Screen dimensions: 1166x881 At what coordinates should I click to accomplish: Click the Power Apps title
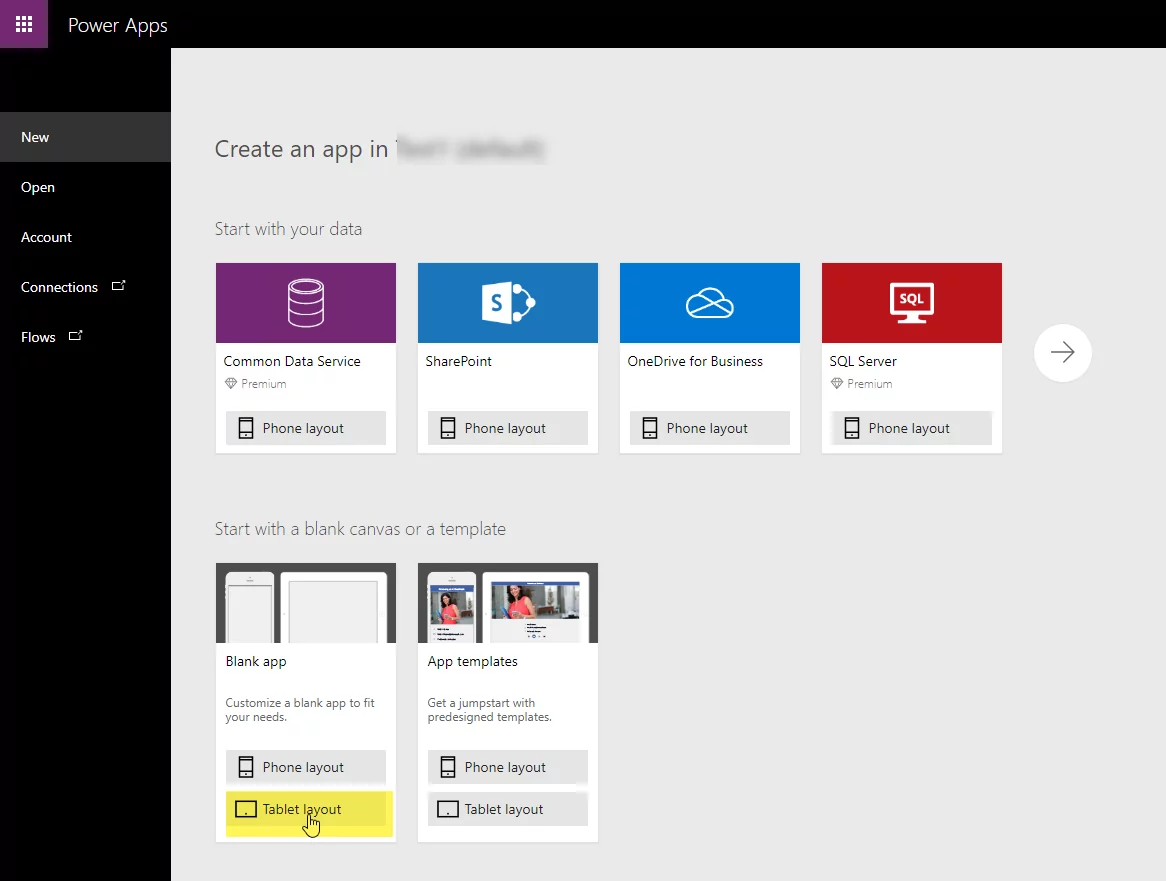point(117,25)
